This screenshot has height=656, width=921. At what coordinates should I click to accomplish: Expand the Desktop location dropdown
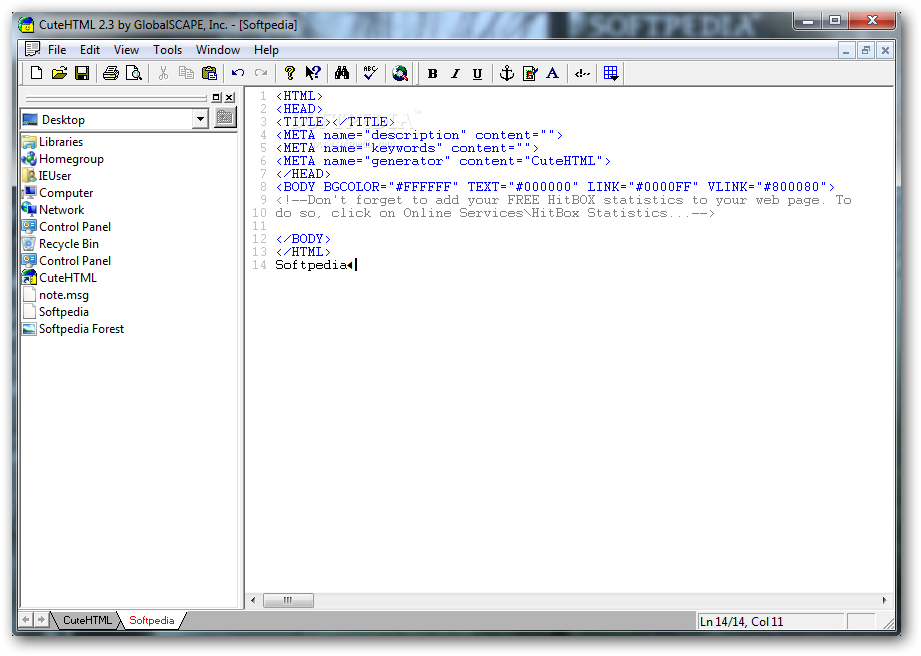pos(200,119)
